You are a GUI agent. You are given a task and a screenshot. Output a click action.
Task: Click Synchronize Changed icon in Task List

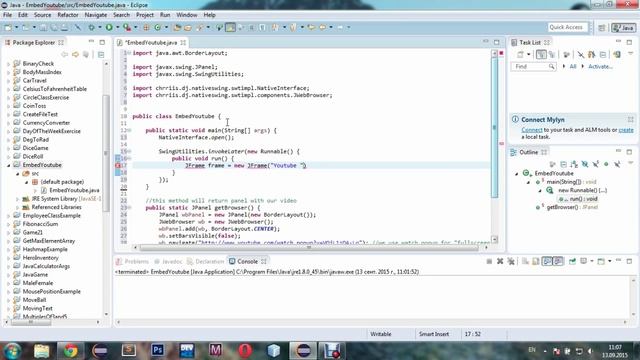[x=591, y=54]
